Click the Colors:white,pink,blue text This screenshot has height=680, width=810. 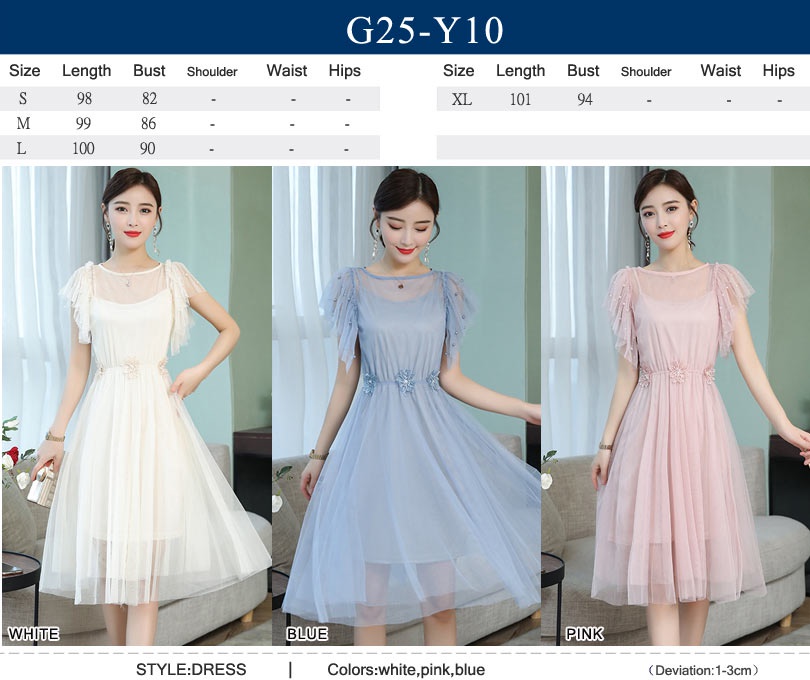pos(406,669)
